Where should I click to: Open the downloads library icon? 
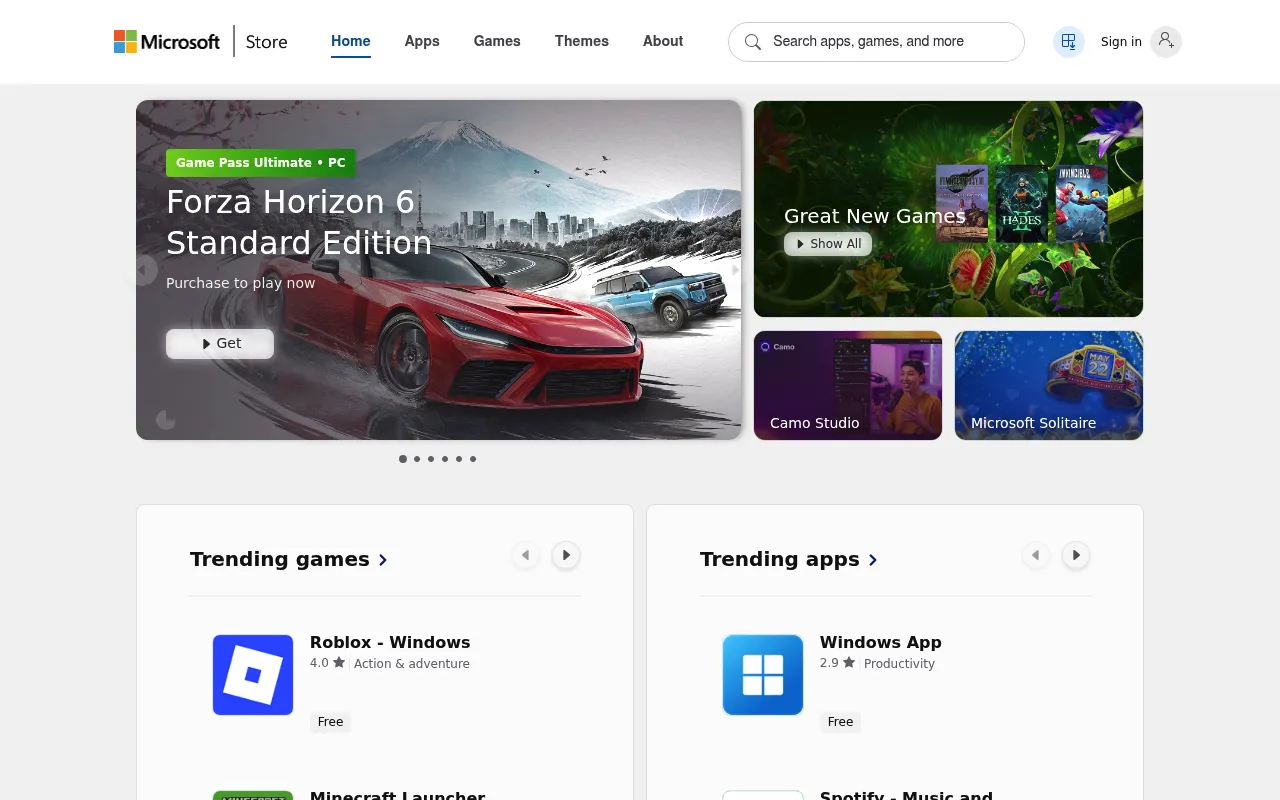[x=1069, y=42]
